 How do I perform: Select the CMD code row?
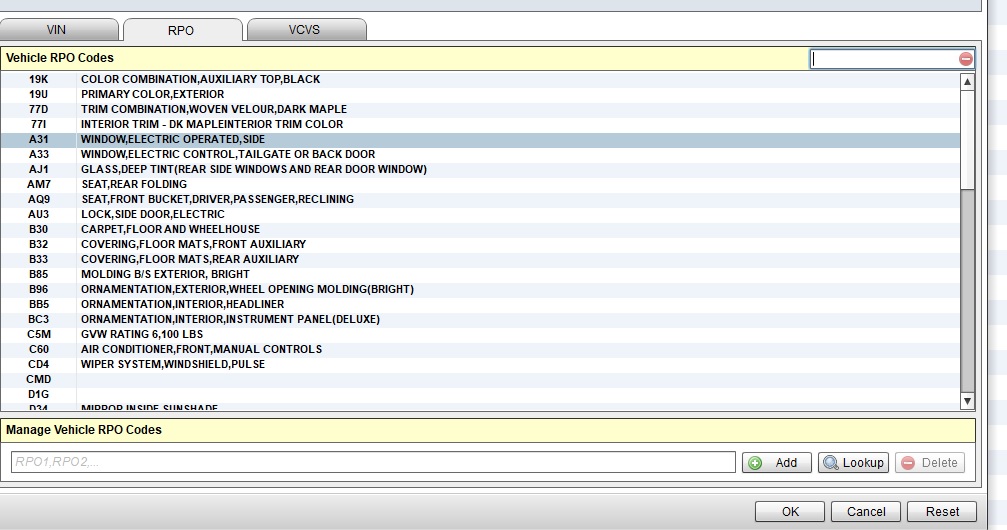pyautogui.click(x=480, y=380)
